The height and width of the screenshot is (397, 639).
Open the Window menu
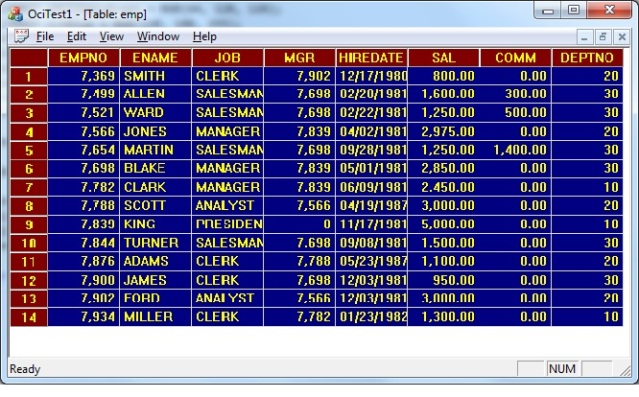coord(158,37)
